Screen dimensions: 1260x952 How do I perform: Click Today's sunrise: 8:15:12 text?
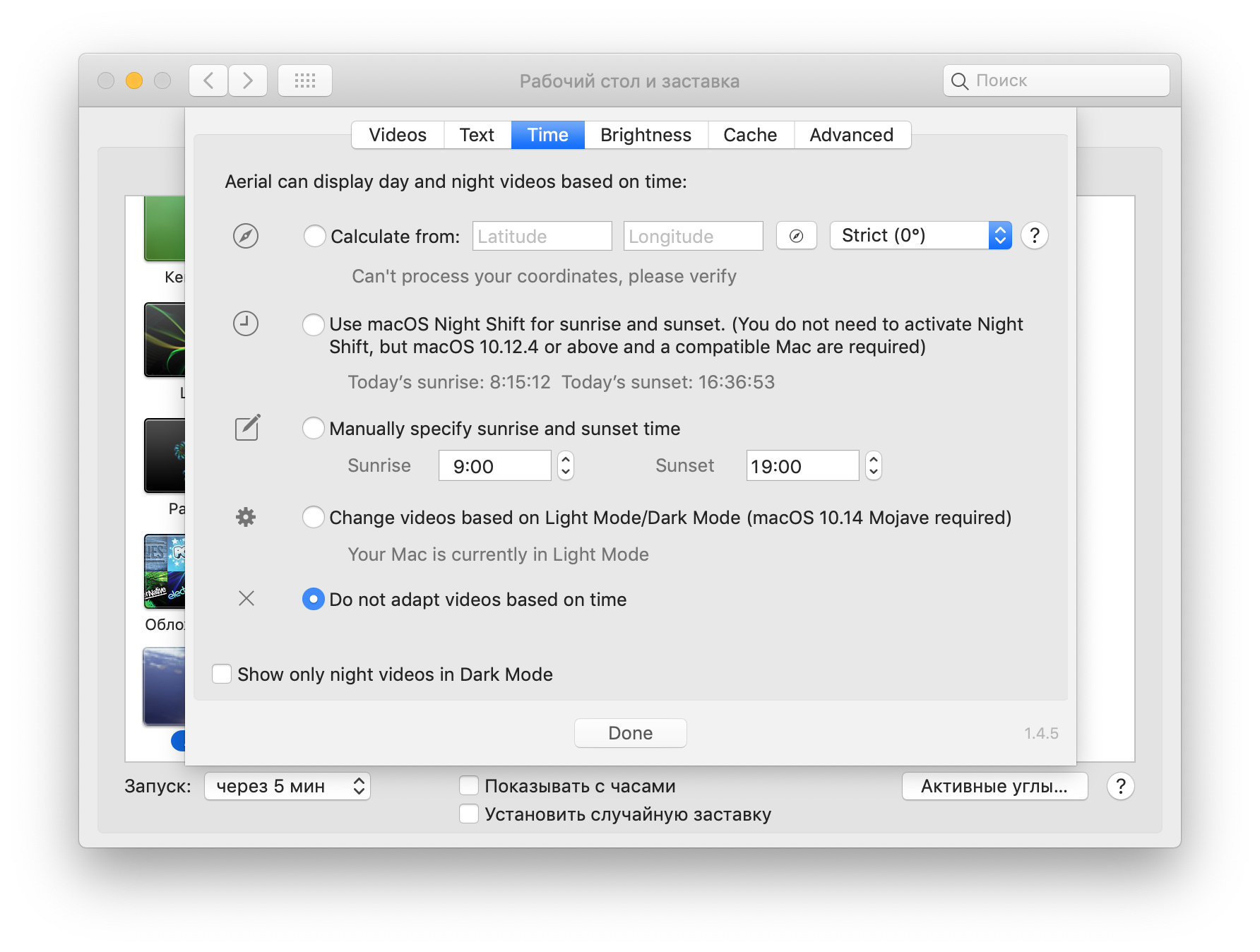click(x=449, y=382)
